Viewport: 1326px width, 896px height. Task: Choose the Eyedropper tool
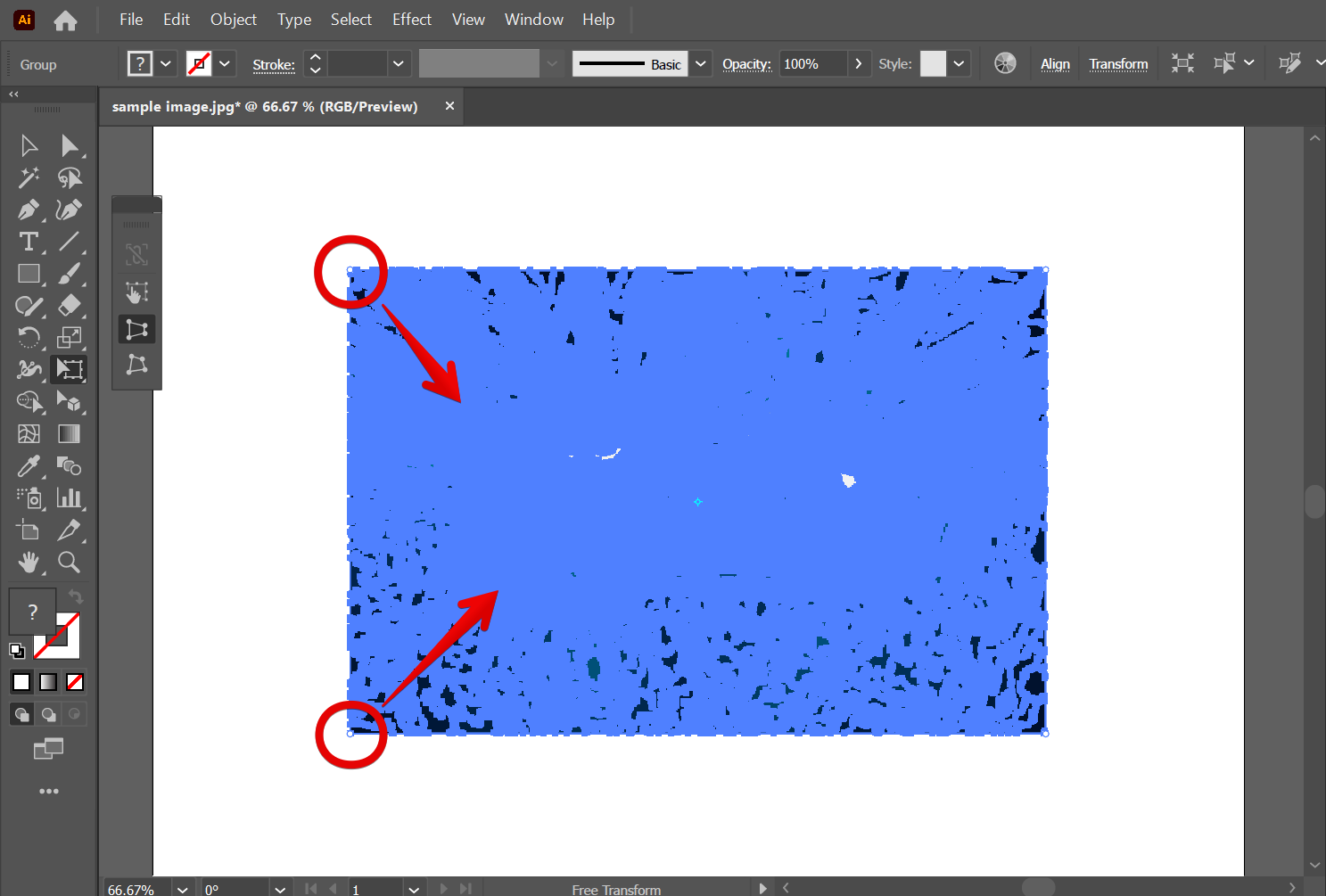coord(28,466)
